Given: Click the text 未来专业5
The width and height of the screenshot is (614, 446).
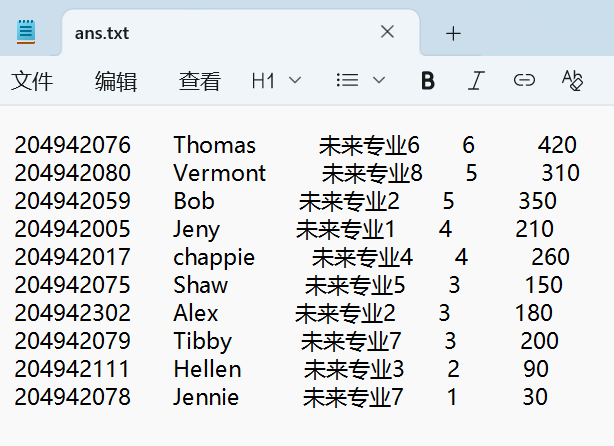Looking at the screenshot, I should click(x=355, y=285).
